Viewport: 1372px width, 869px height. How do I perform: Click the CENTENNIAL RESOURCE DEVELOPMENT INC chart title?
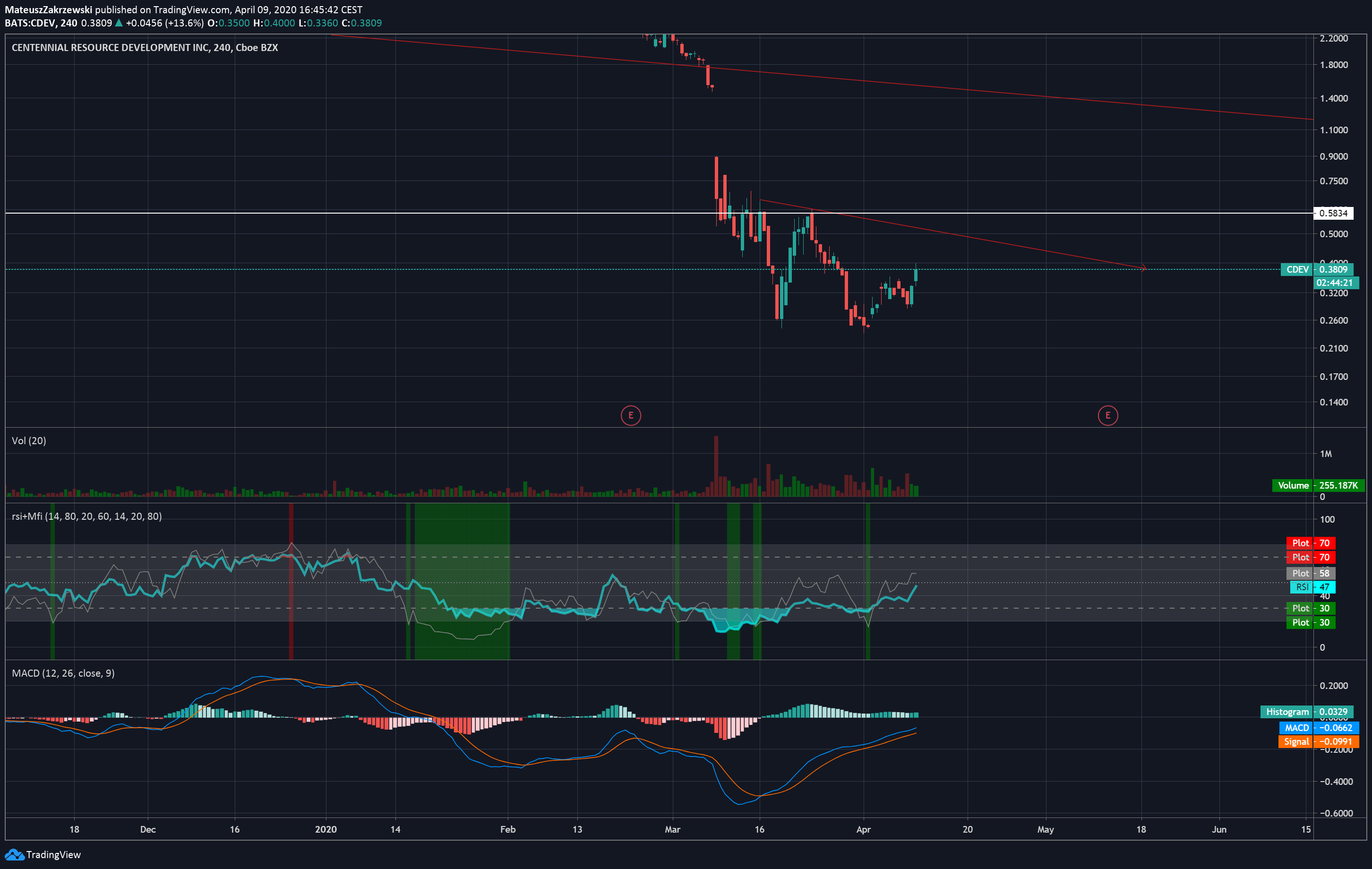(145, 48)
